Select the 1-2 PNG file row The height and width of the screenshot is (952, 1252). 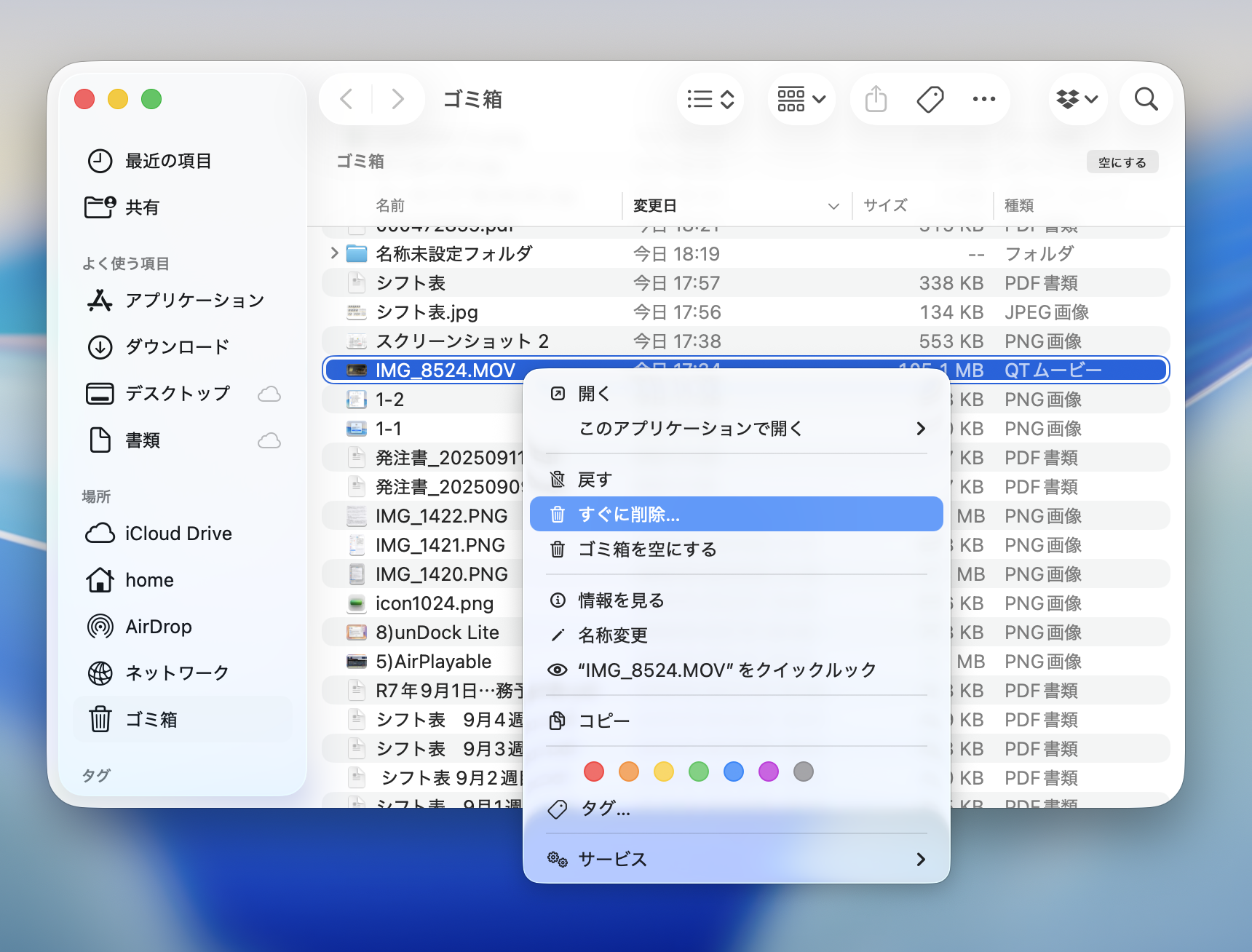423,400
